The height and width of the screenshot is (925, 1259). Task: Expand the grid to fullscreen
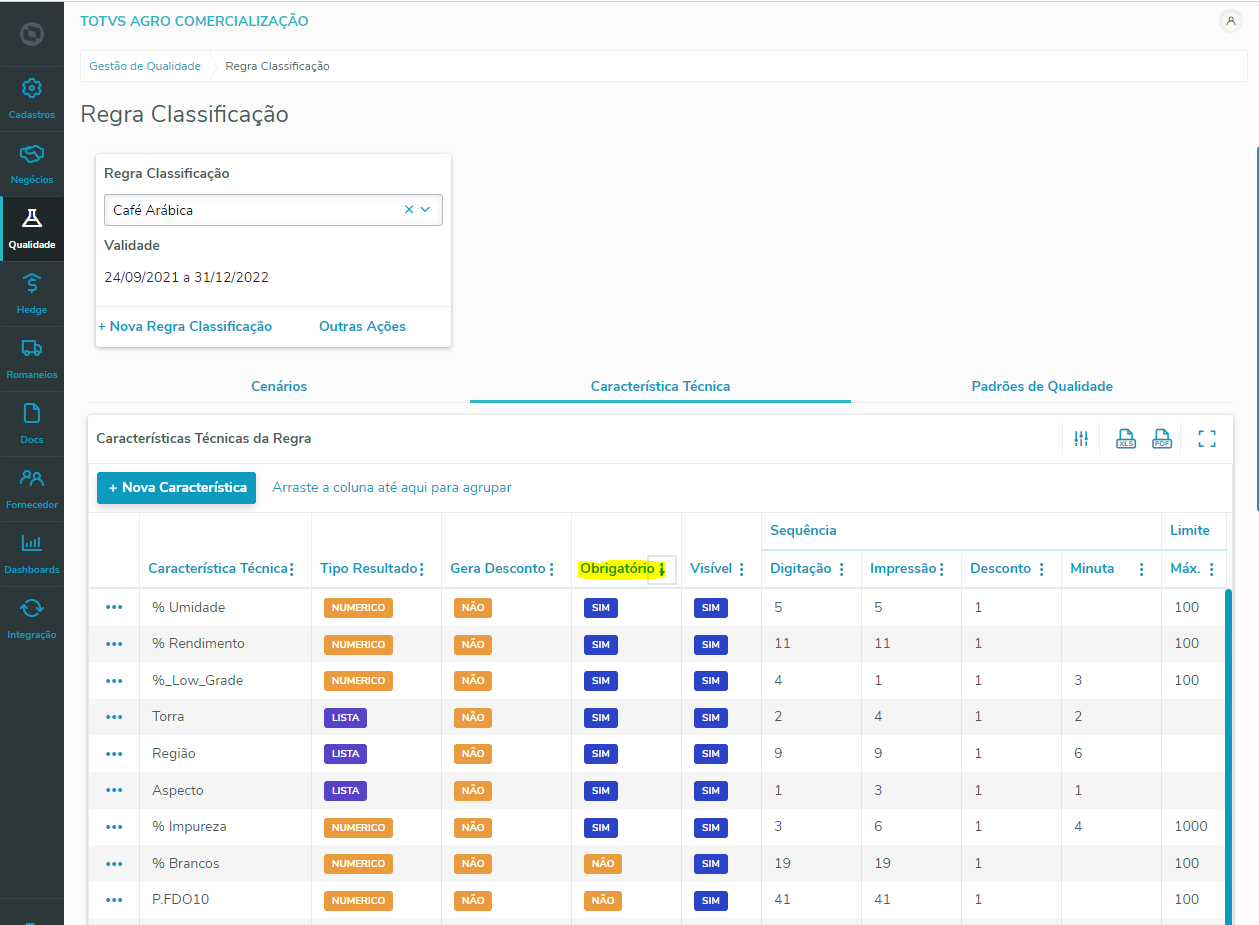[1207, 438]
